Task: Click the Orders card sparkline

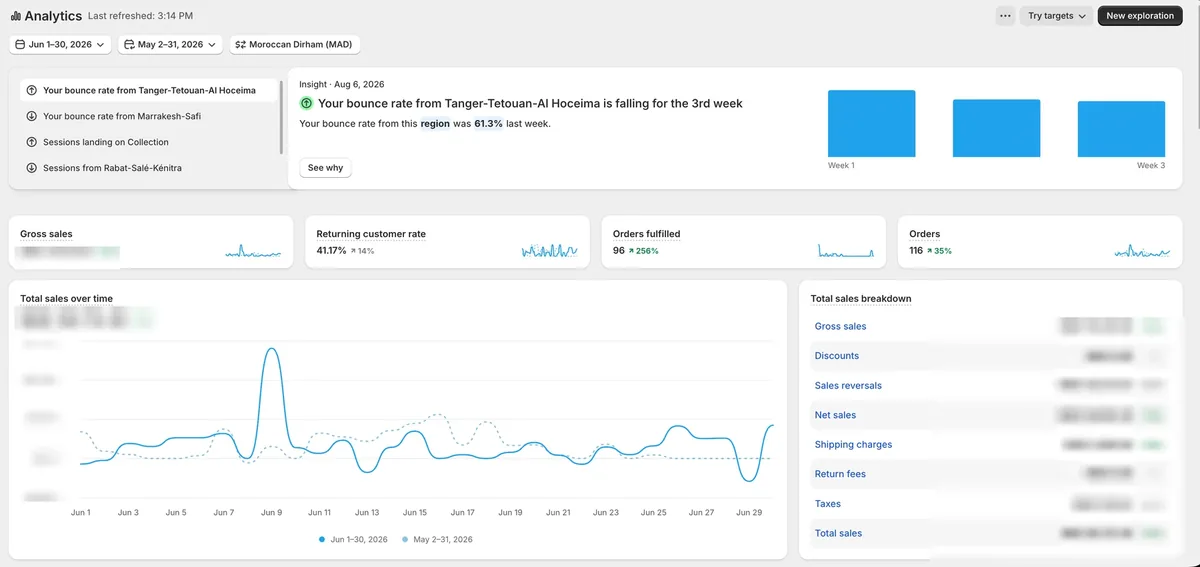Action: pyautogui.click(x=1142, y=251)
